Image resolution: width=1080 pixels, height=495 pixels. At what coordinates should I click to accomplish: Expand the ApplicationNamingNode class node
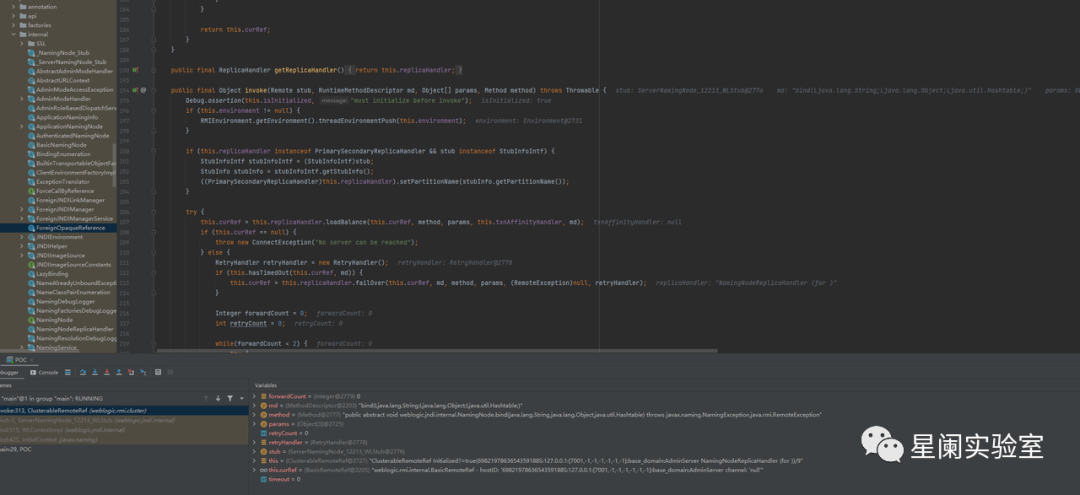(22, 127)
